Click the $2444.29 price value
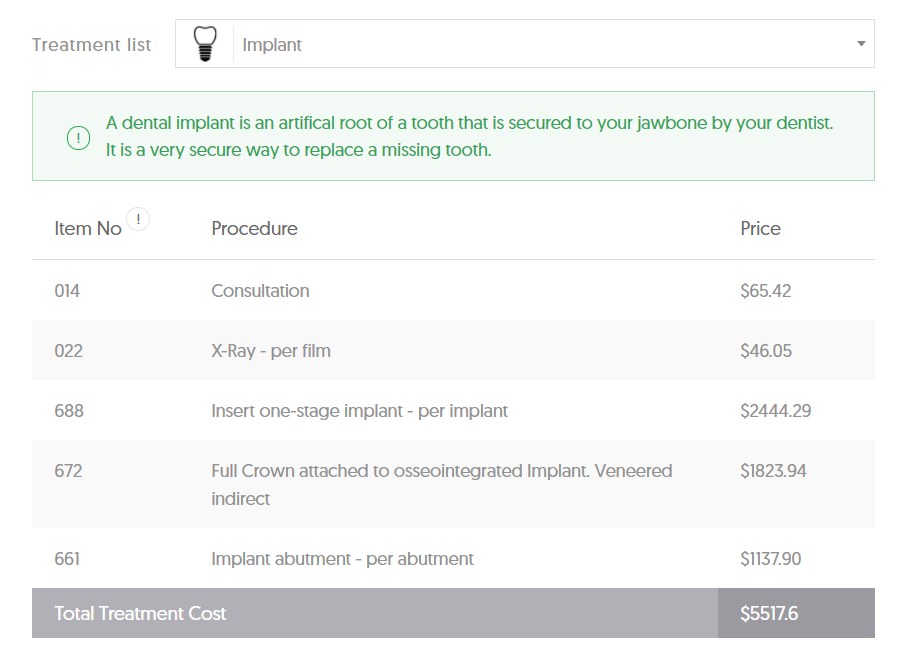Image resolution: width=899 pixels, height=652 pixels. (775, 411)
